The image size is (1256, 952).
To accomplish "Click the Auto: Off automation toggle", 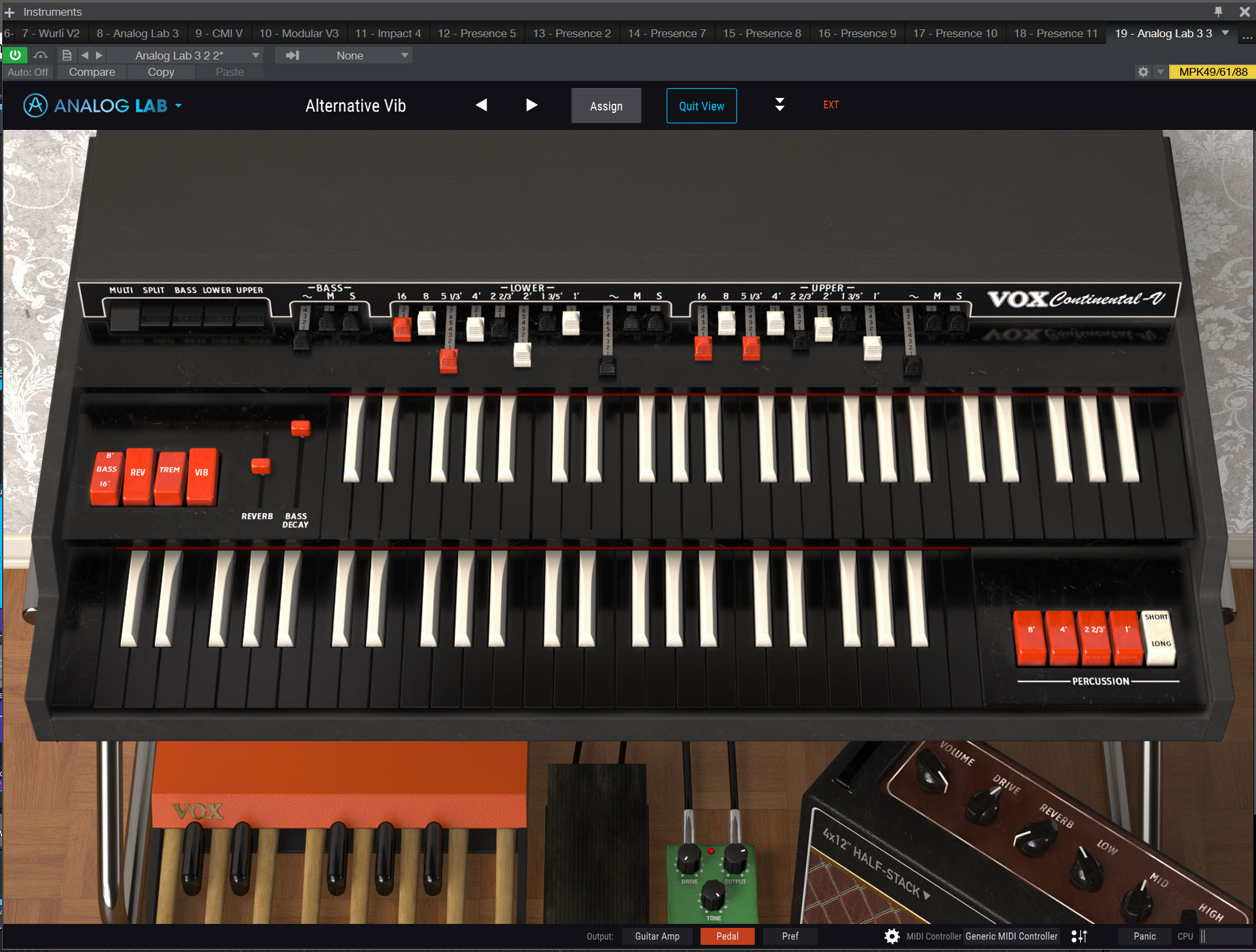I will point(27,72).
